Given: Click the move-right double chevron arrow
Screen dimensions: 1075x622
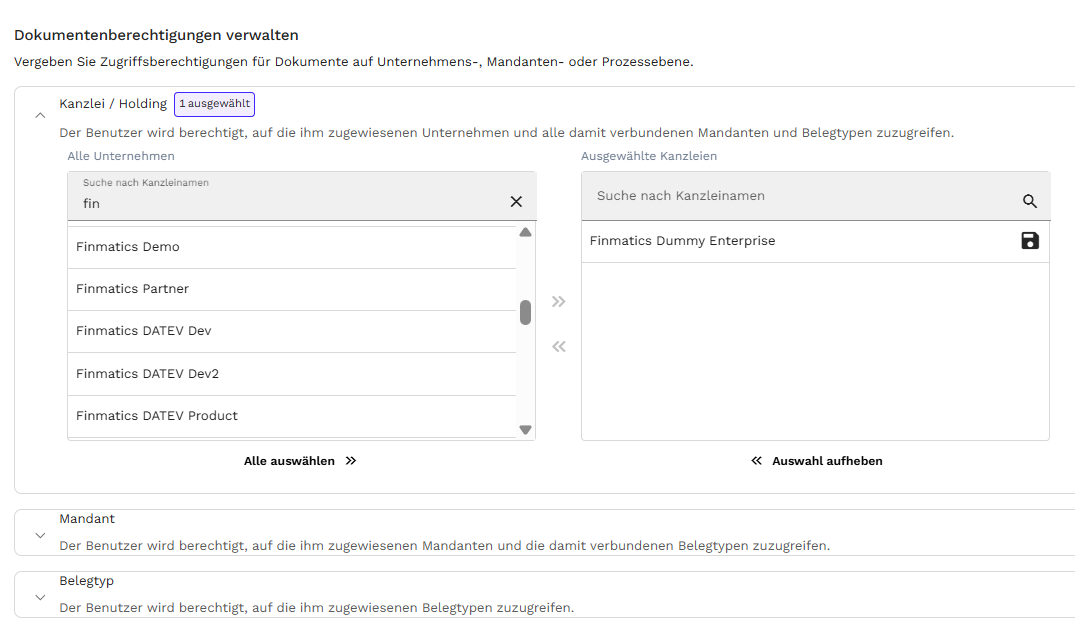Looking at the screenshot, I should tap(559, 302).
